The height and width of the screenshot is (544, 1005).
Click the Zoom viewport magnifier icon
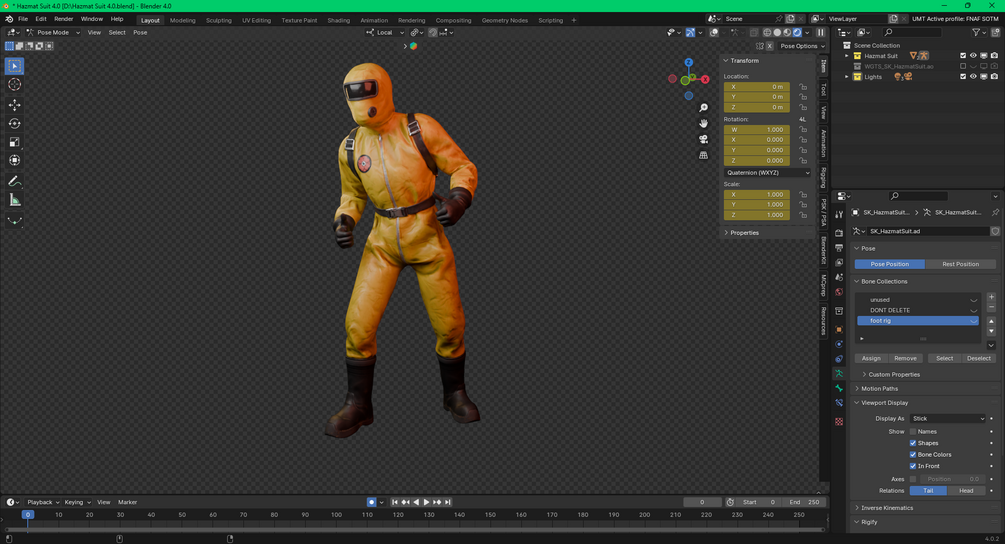(x=704, y=108)
